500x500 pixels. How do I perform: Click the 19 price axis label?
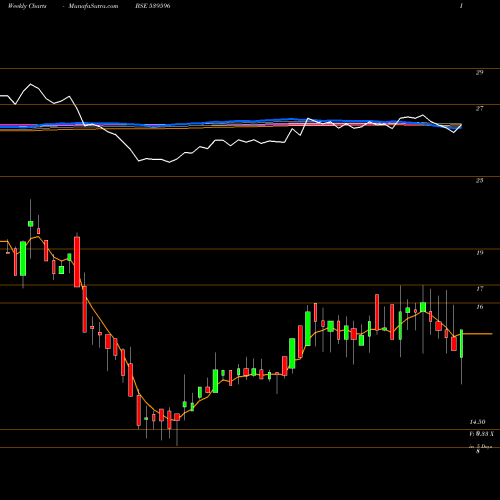(x=479, y=253)
